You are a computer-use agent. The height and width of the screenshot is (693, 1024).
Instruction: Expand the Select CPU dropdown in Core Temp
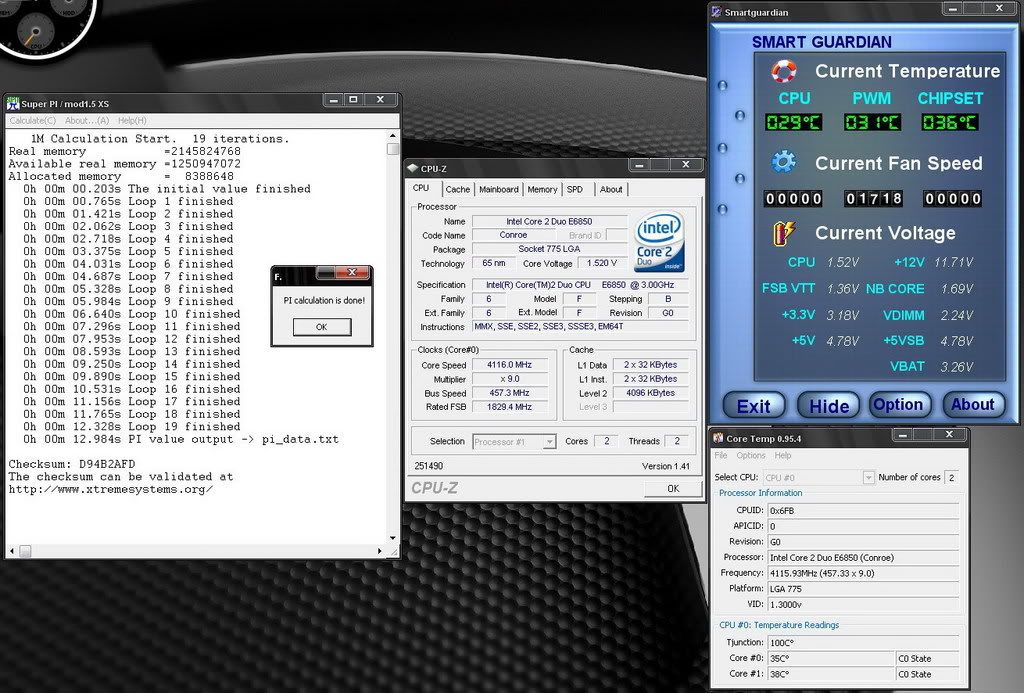click(x=868, y=477)
